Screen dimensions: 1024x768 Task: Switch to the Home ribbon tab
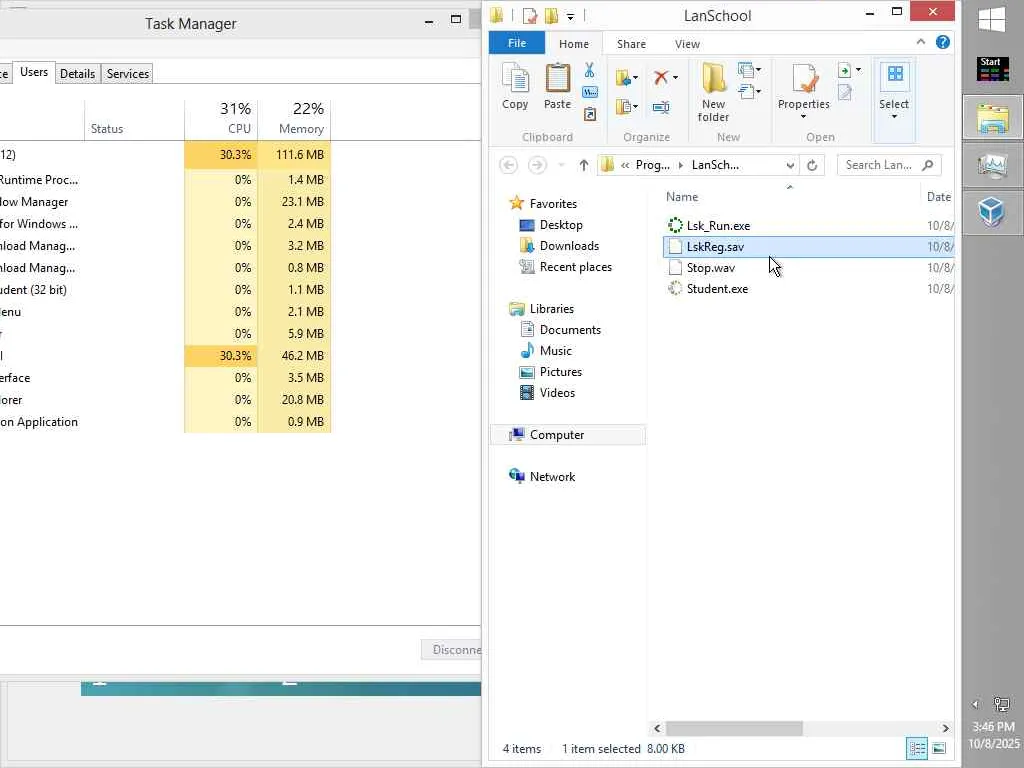[574, 44]
